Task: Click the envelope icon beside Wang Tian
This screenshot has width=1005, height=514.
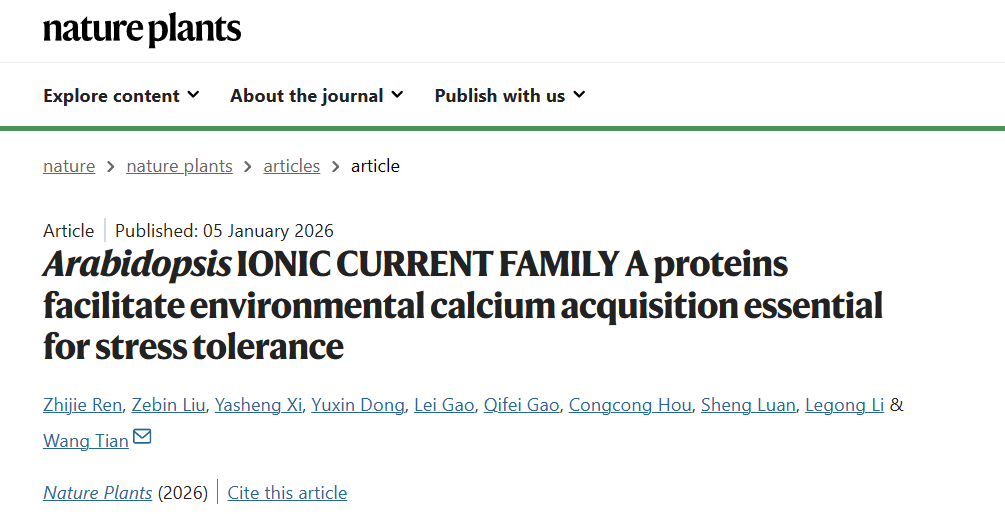Action: tap(142, 437)
